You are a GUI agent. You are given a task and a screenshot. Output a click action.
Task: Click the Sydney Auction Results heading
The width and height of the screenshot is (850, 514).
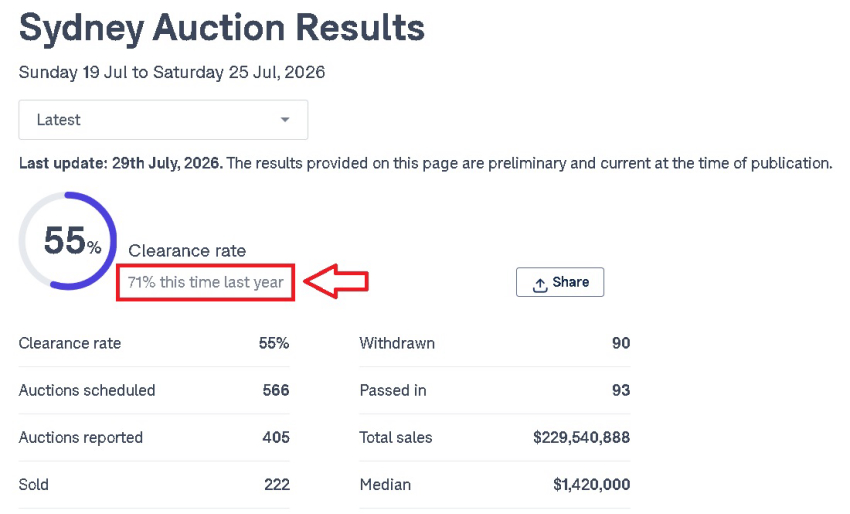pos(222,27)
